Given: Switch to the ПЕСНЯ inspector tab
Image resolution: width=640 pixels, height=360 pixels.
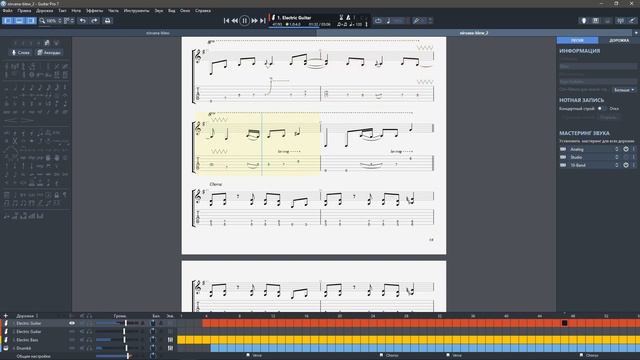Looking at the screenshot, I should point(577,40).
